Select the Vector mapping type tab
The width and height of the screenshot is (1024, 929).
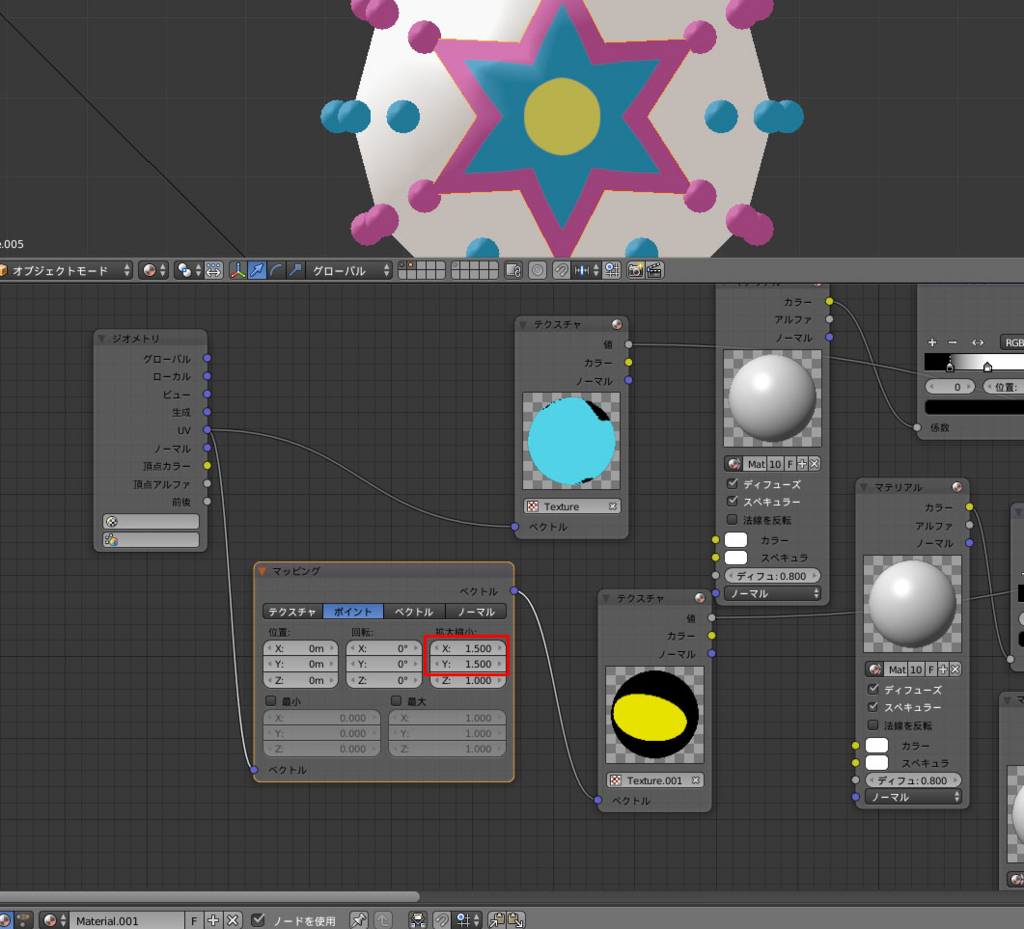(414, 612)
